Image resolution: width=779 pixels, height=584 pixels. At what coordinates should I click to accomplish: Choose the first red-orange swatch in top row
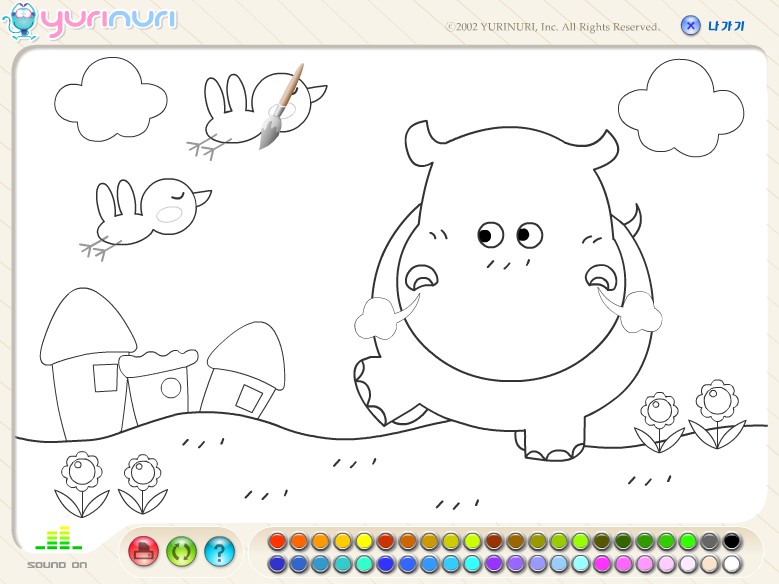[278, 541]
